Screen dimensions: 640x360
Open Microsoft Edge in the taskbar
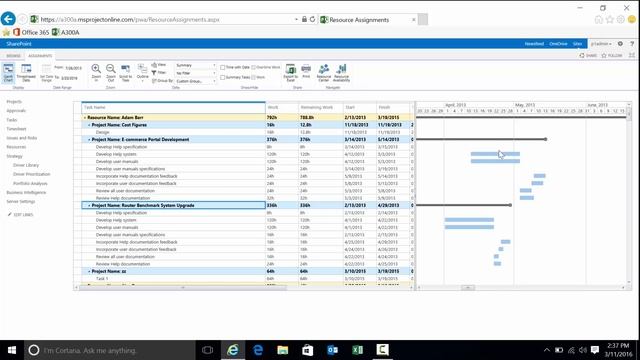click(258, 350)
